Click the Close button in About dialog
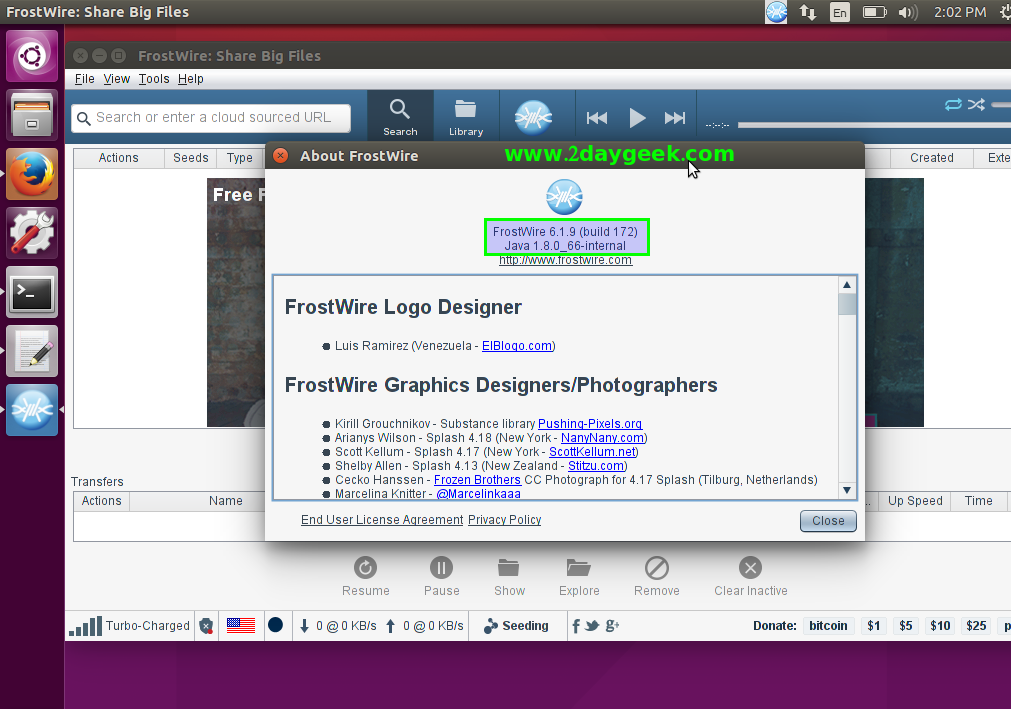The image size is (1011, 709). coord(828,521)
